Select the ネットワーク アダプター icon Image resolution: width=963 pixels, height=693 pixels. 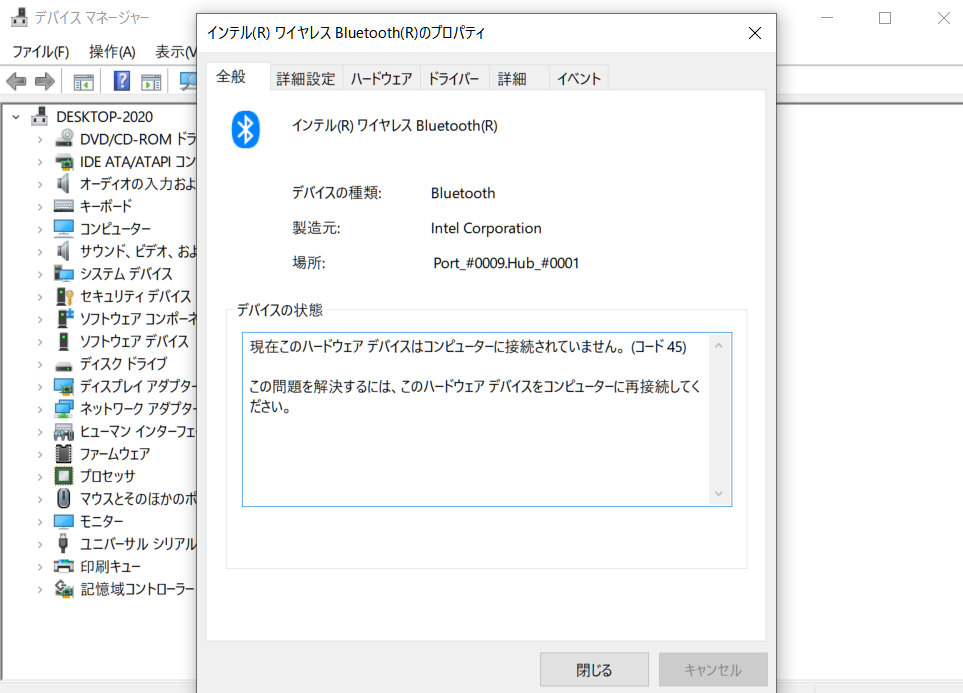pos(64,409)
